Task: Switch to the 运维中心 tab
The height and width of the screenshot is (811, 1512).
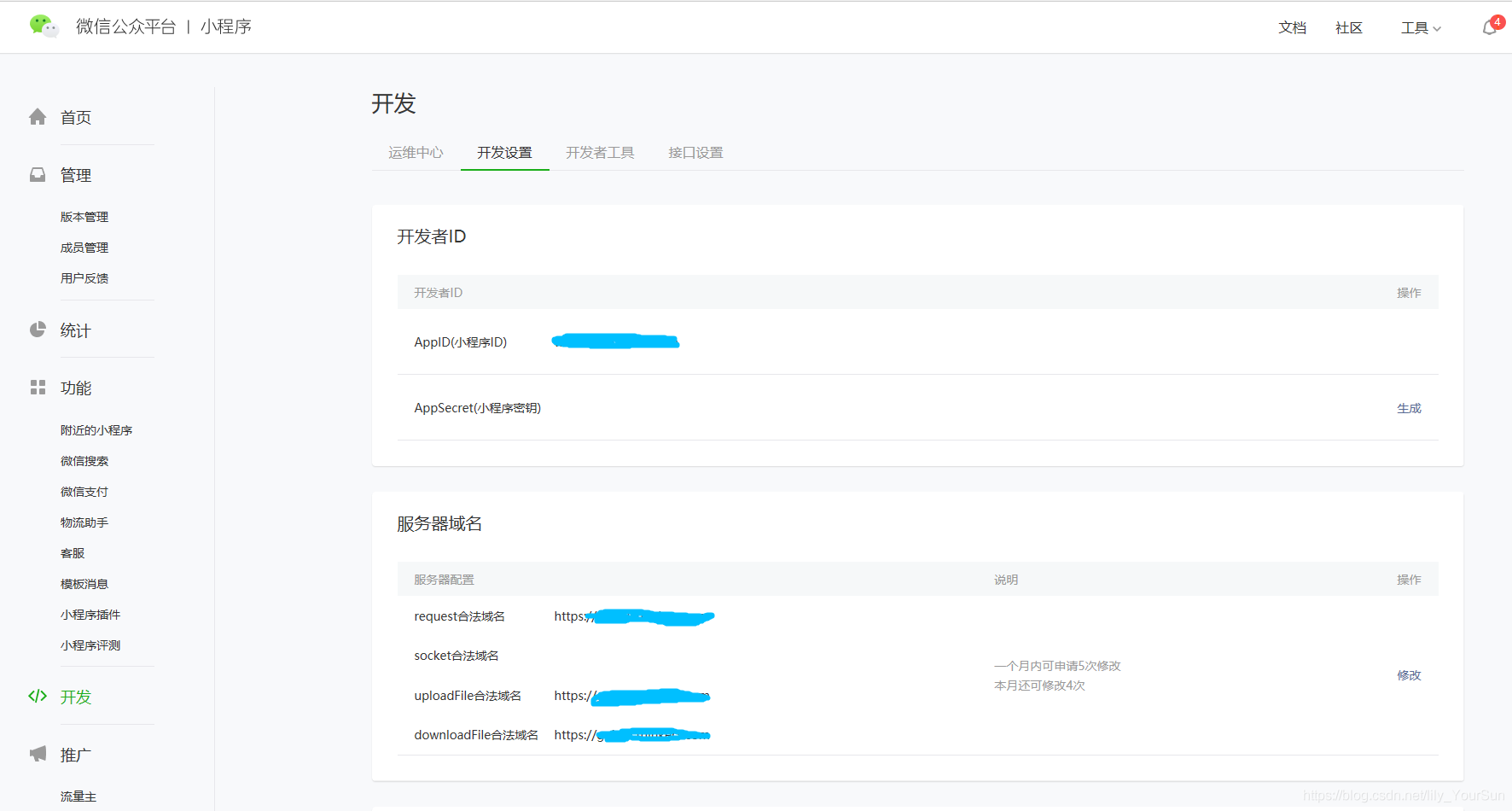Action: click(x=416, y=152)
